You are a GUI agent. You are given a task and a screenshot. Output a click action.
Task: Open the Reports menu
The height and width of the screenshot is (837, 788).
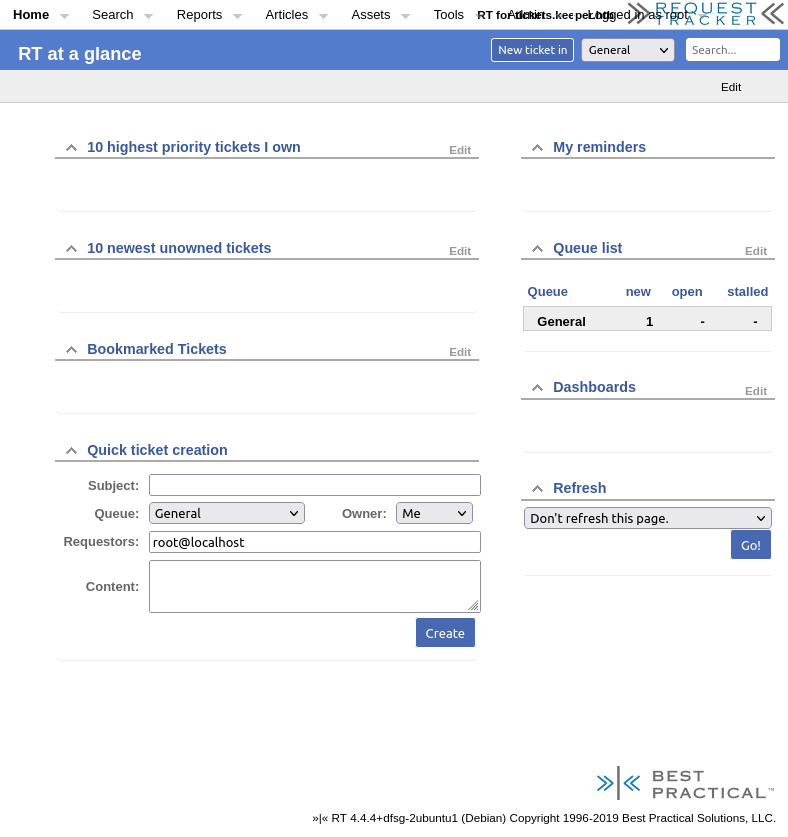[199, 15]
